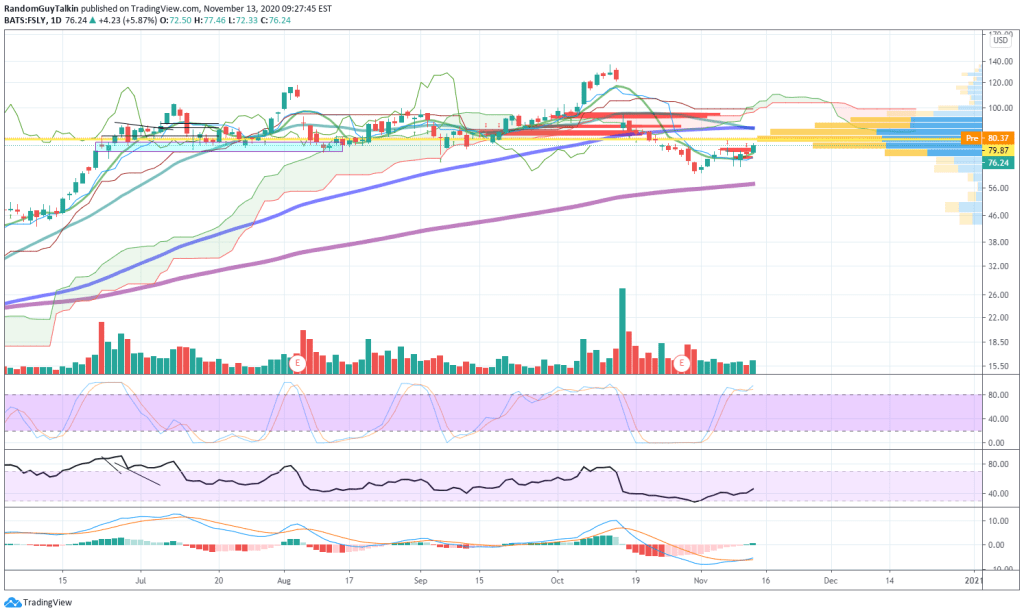
Task: Click the TradingView logo icon
Action: 12,603
